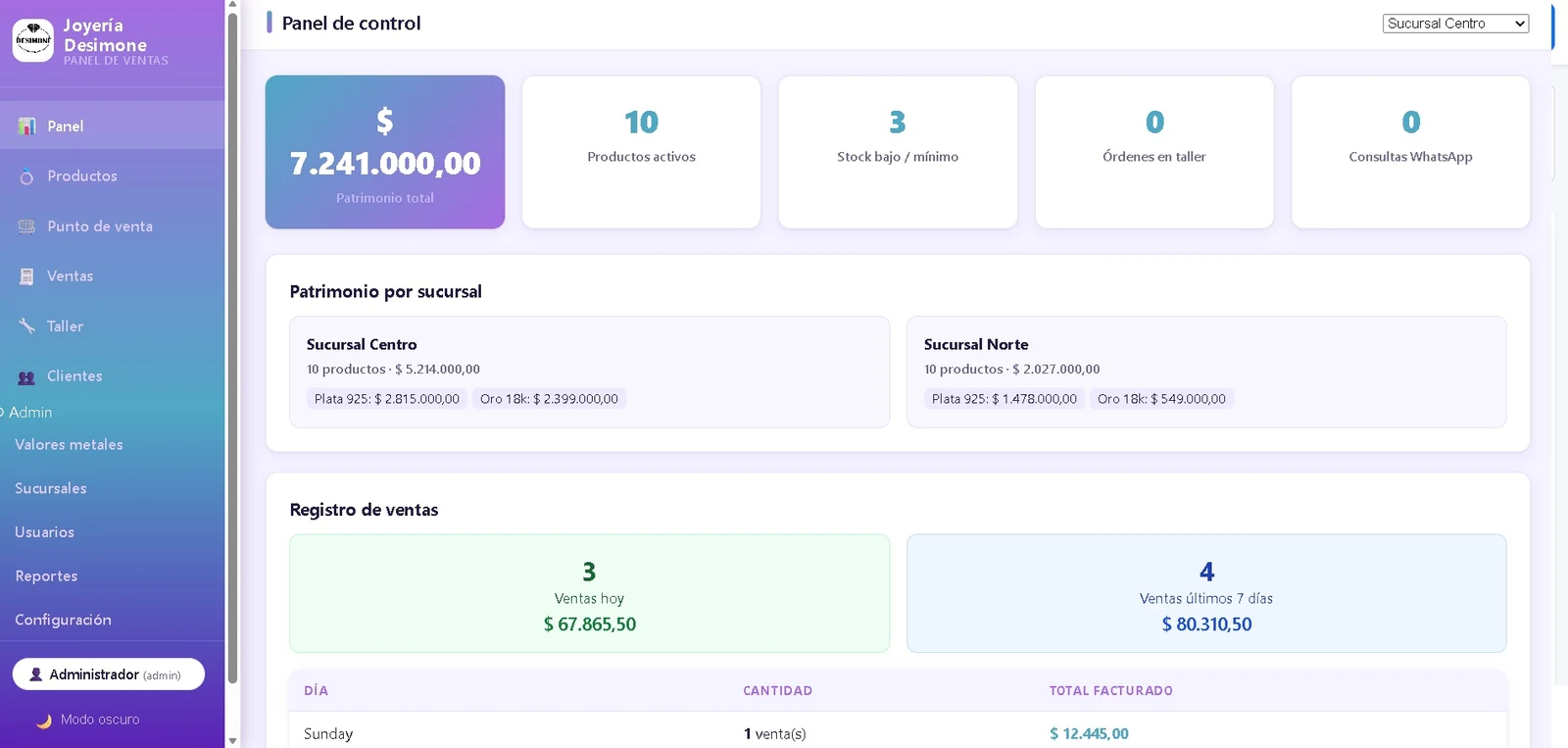This screenshot has width=1568, height=748.
Task: Click the $ 80.310,50 weekly sales amount
Action: coord(1206,624)
